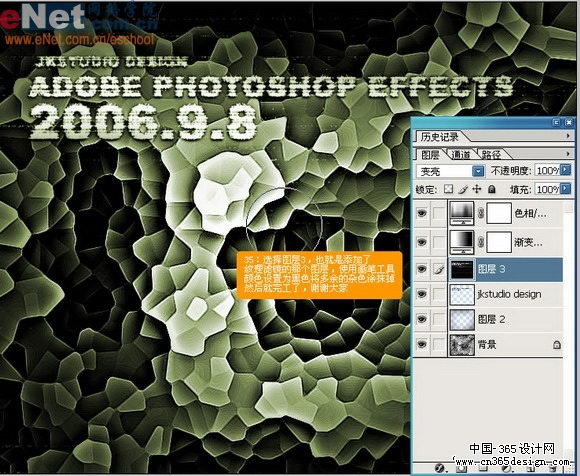This screenshot has height=476, width=580.
Task: Click the add layer style icon
Action: (x=439, y=468)
